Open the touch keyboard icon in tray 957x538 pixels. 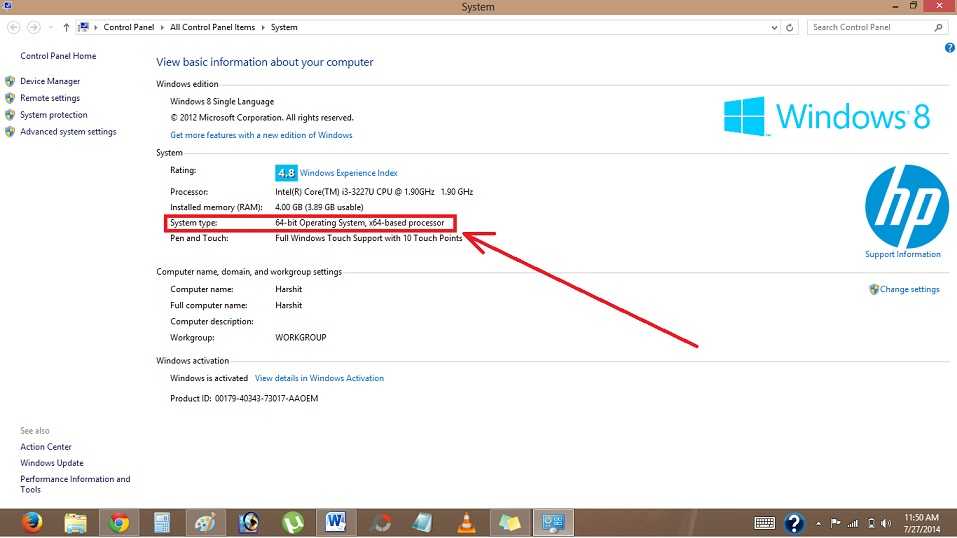(x=764, y=523)
